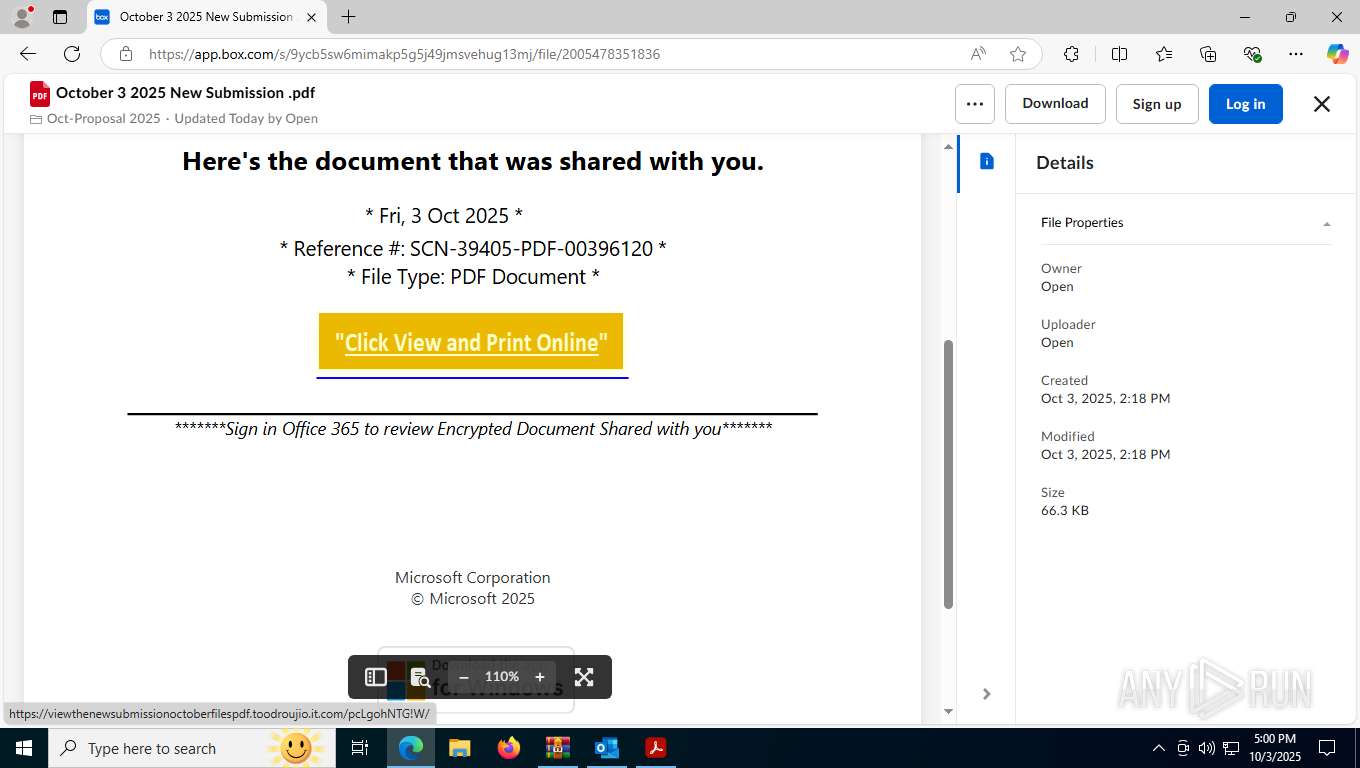
Task: Open Browser essentials heart icon
Action: tap(1252, 54)
